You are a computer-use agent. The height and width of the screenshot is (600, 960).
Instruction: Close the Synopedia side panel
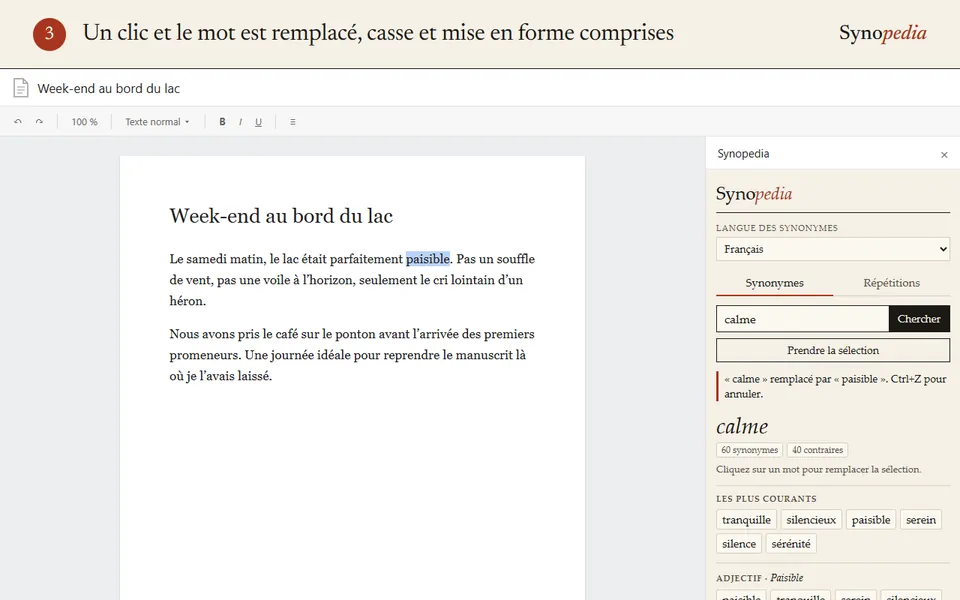tap(944, 155)
